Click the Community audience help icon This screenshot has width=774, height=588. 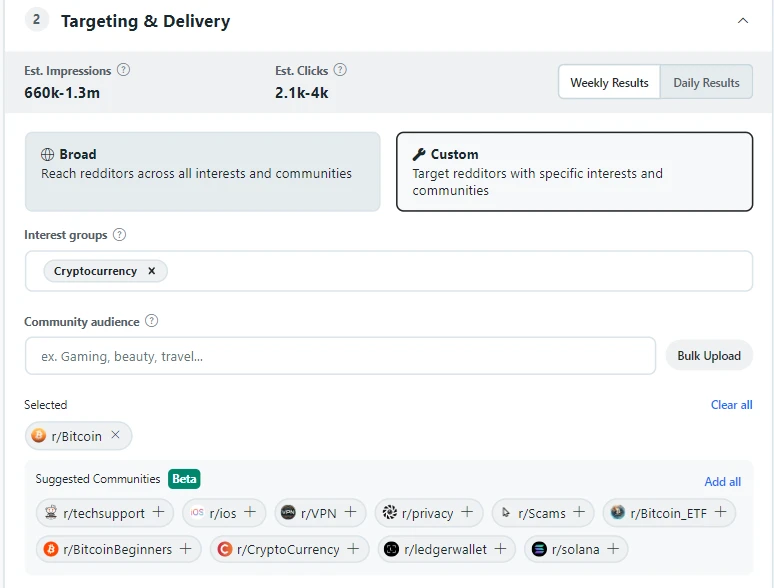[x=152, y=321]
